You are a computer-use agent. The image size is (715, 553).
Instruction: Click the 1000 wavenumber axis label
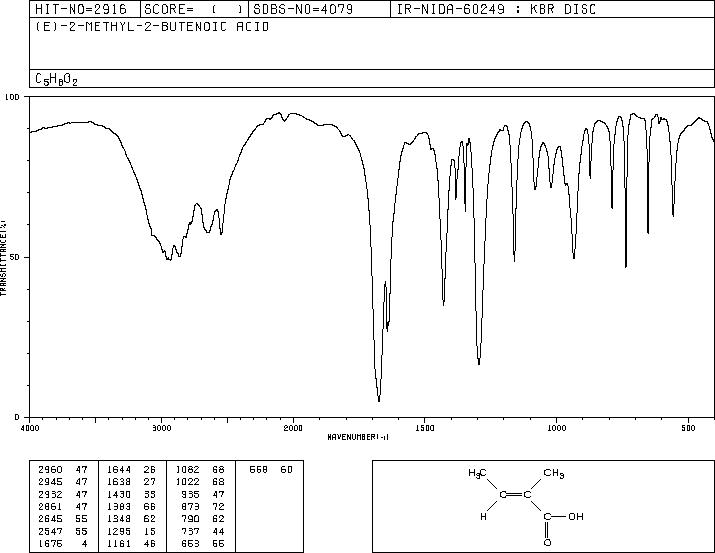556,428
